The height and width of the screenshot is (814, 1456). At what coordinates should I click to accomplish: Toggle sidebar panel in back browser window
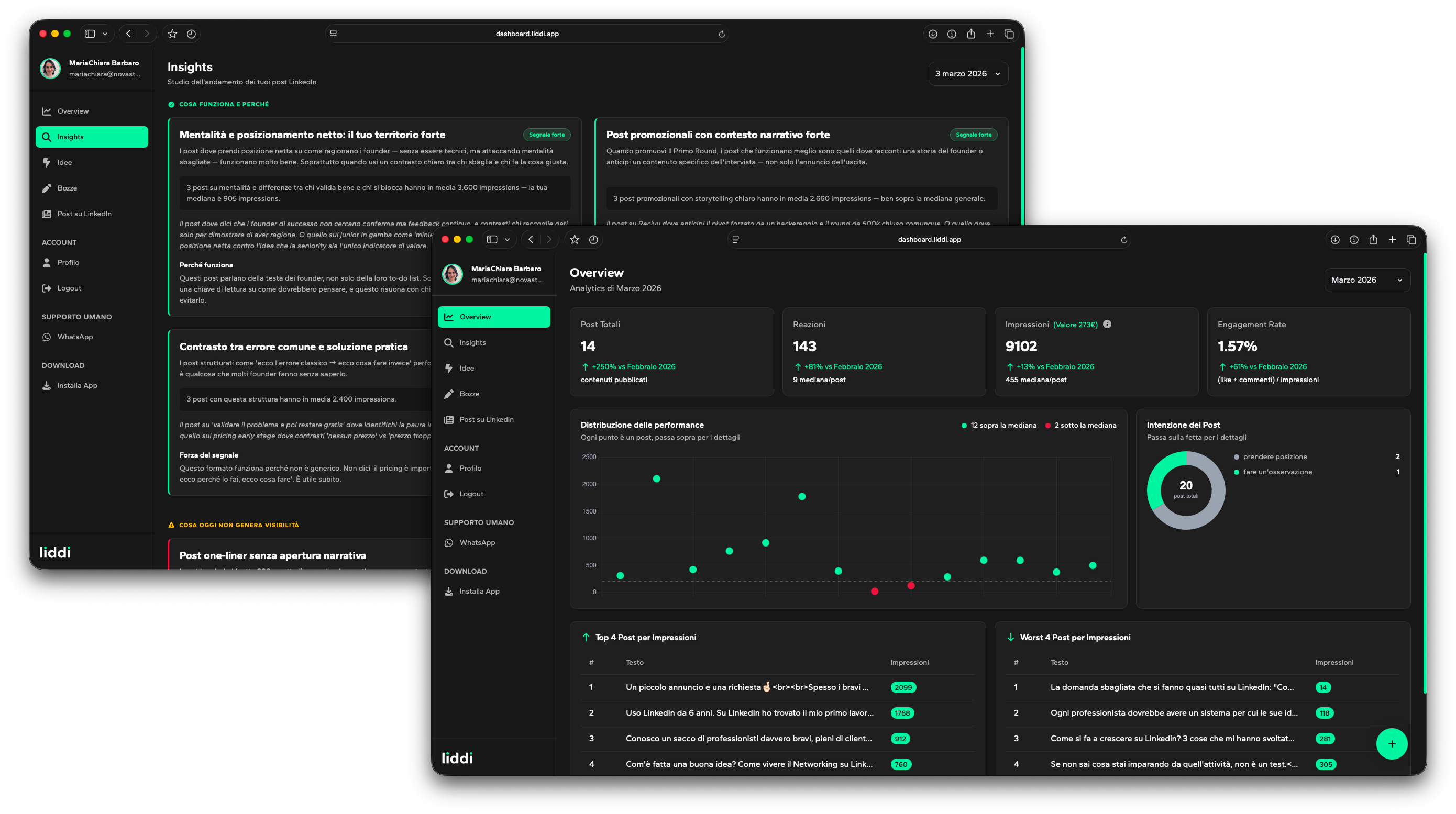coord(90,34)
